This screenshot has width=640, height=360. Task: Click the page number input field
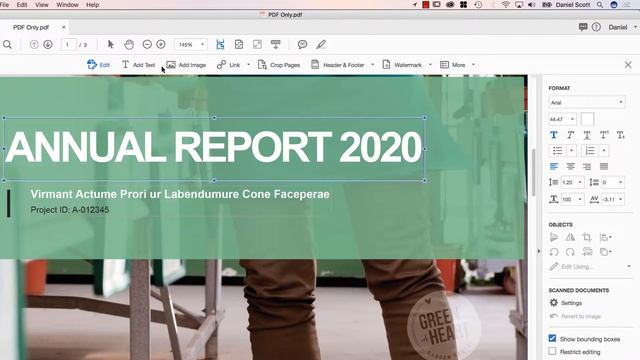coord(69,44)
